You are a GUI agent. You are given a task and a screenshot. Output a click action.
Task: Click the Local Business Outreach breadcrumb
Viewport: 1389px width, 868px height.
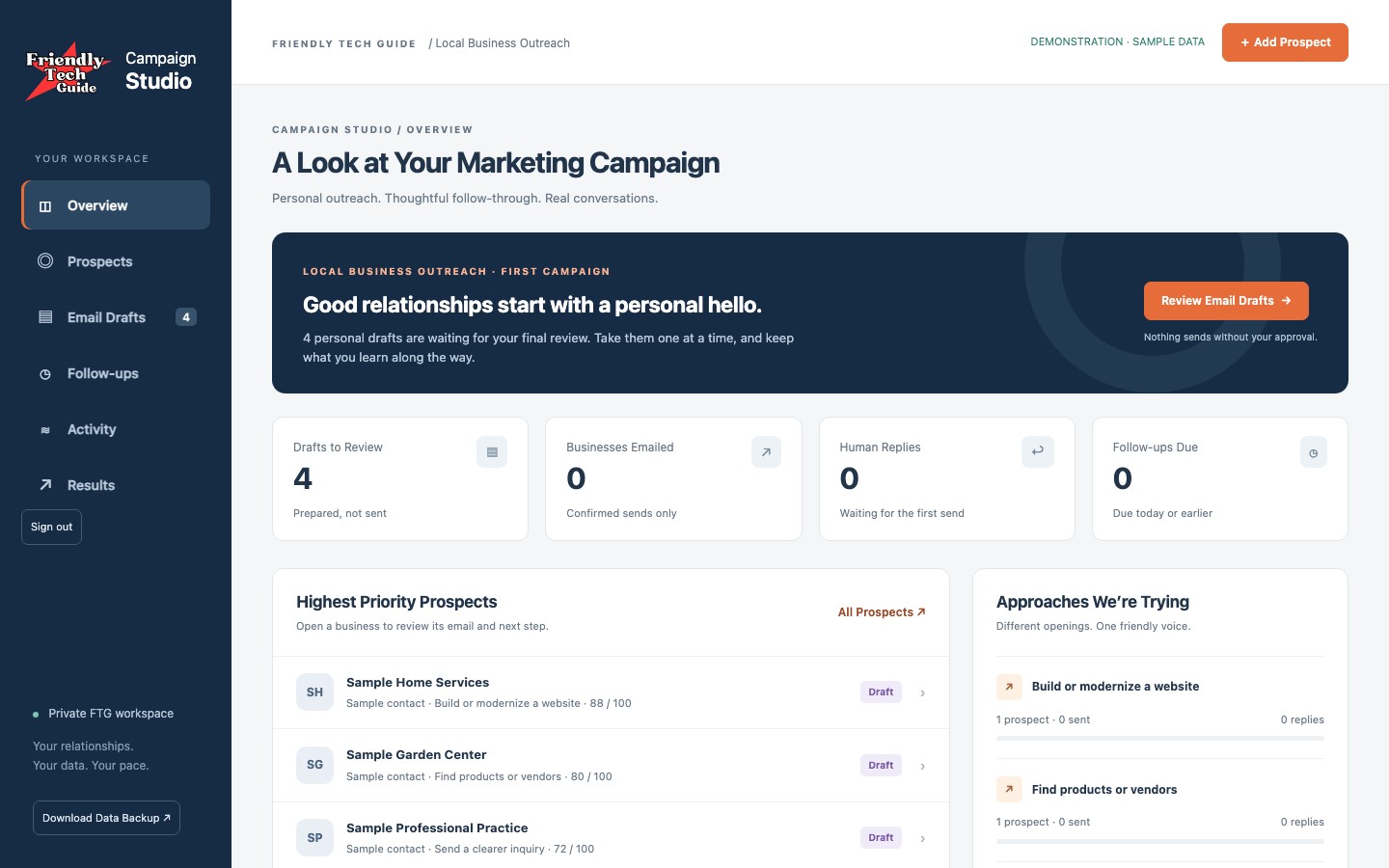pyautogui.click(x=503, y=43)
